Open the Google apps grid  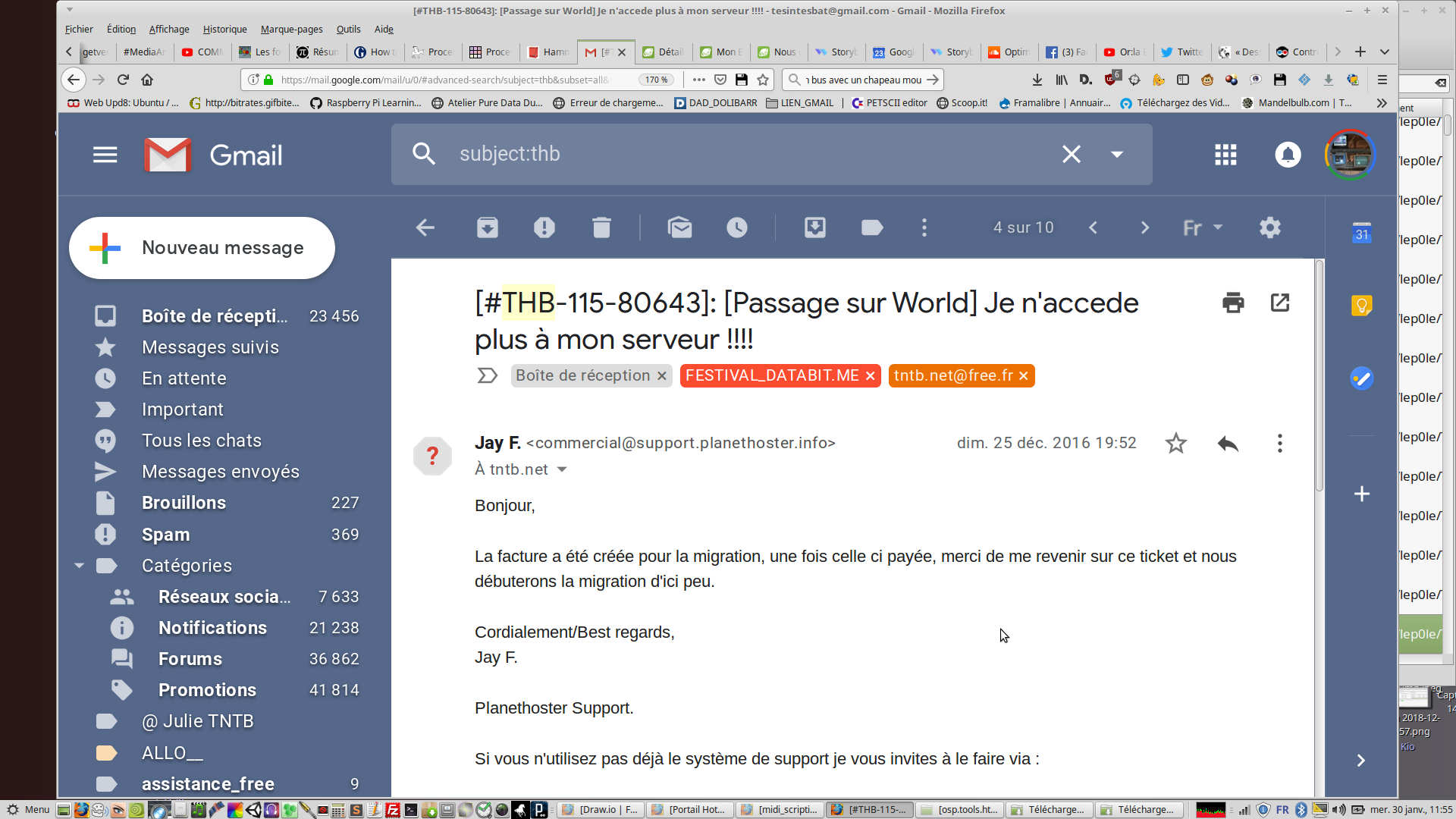pyautogui.click(x=1225, y=155)
